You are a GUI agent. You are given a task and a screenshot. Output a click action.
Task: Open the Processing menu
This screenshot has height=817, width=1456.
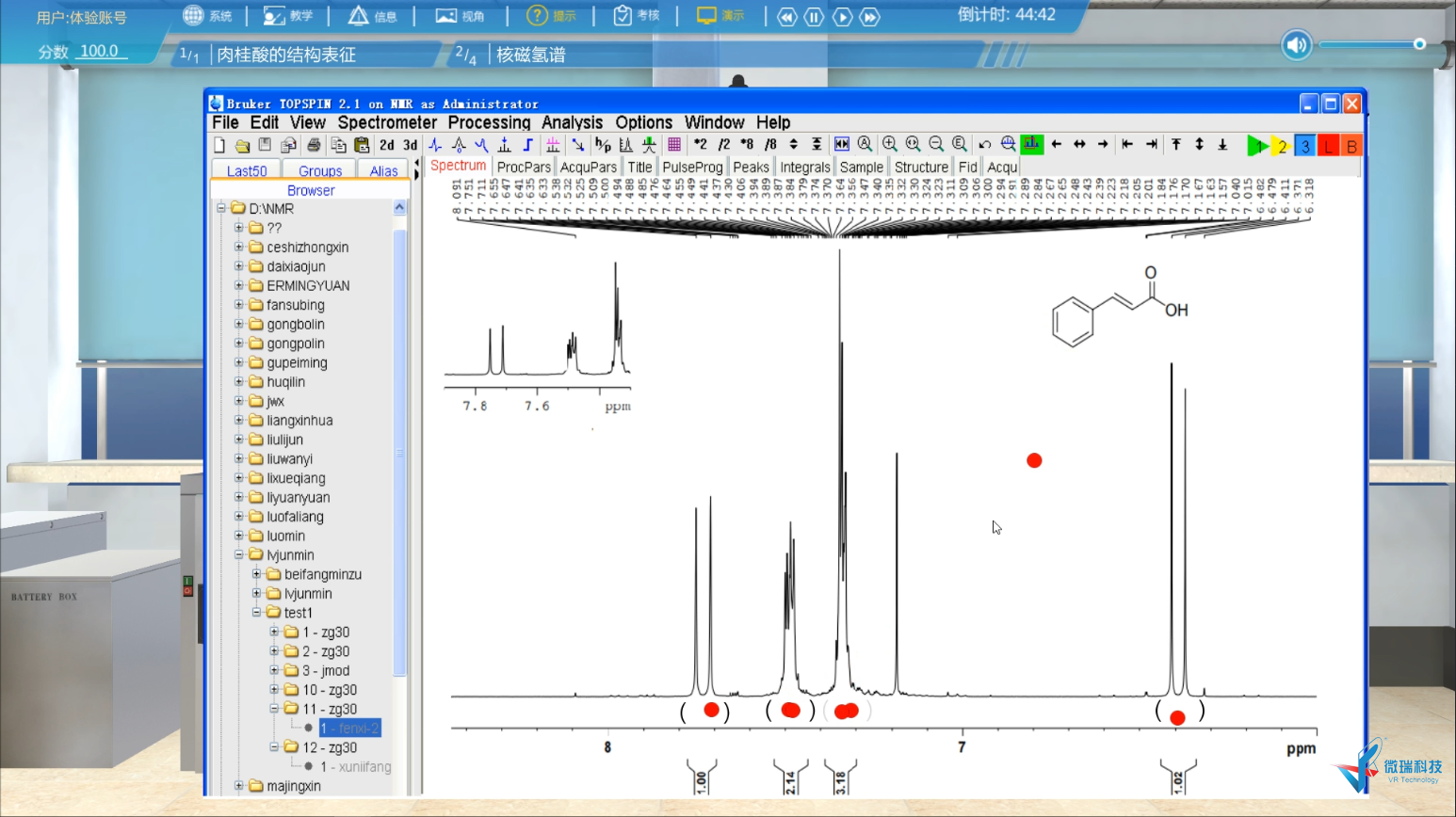coord(489,122)
